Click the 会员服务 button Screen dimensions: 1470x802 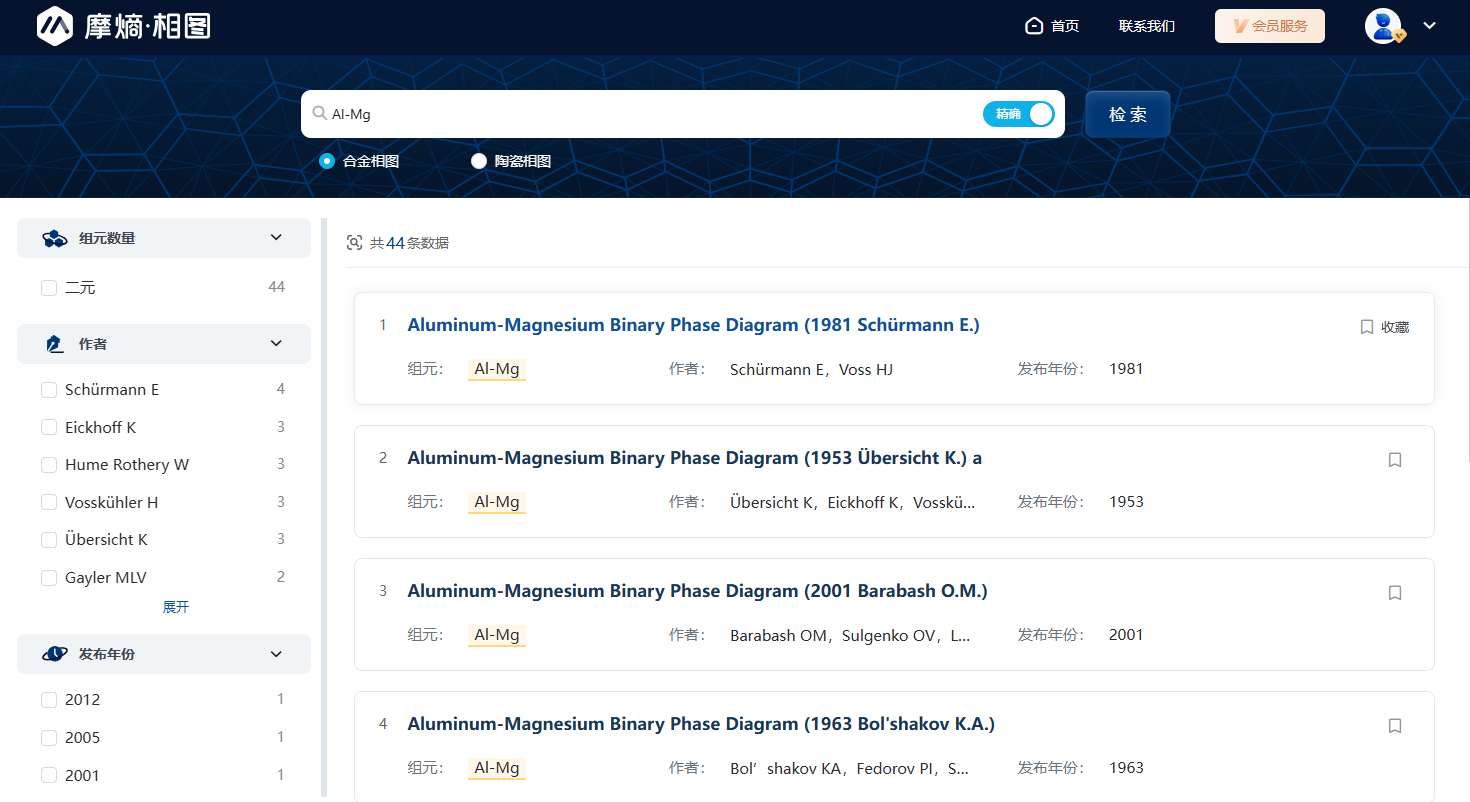pyautogui.click(x=1269, y=26)
